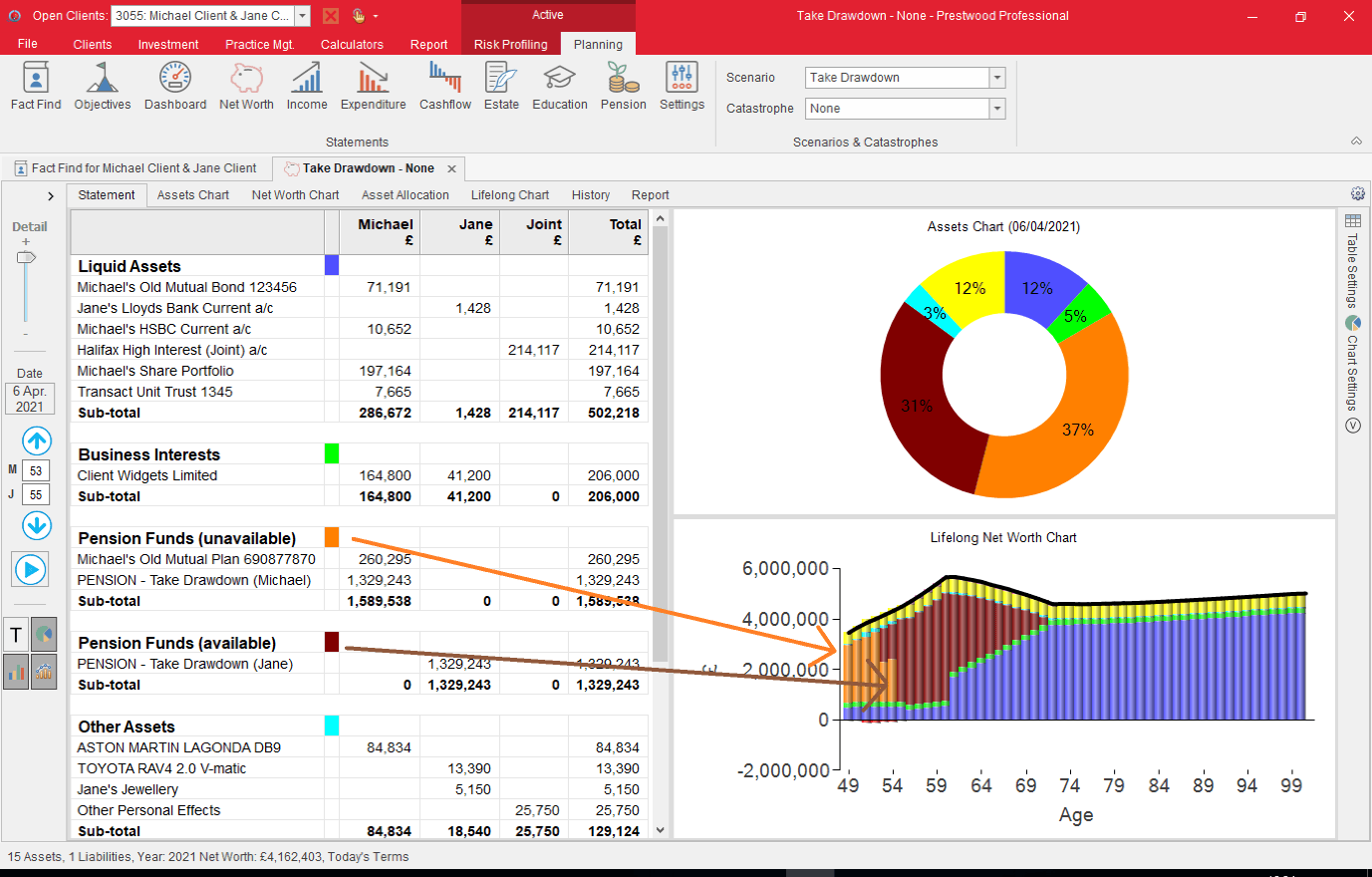Switch to Lifelong Chart sub-tab

pos(510,195)
